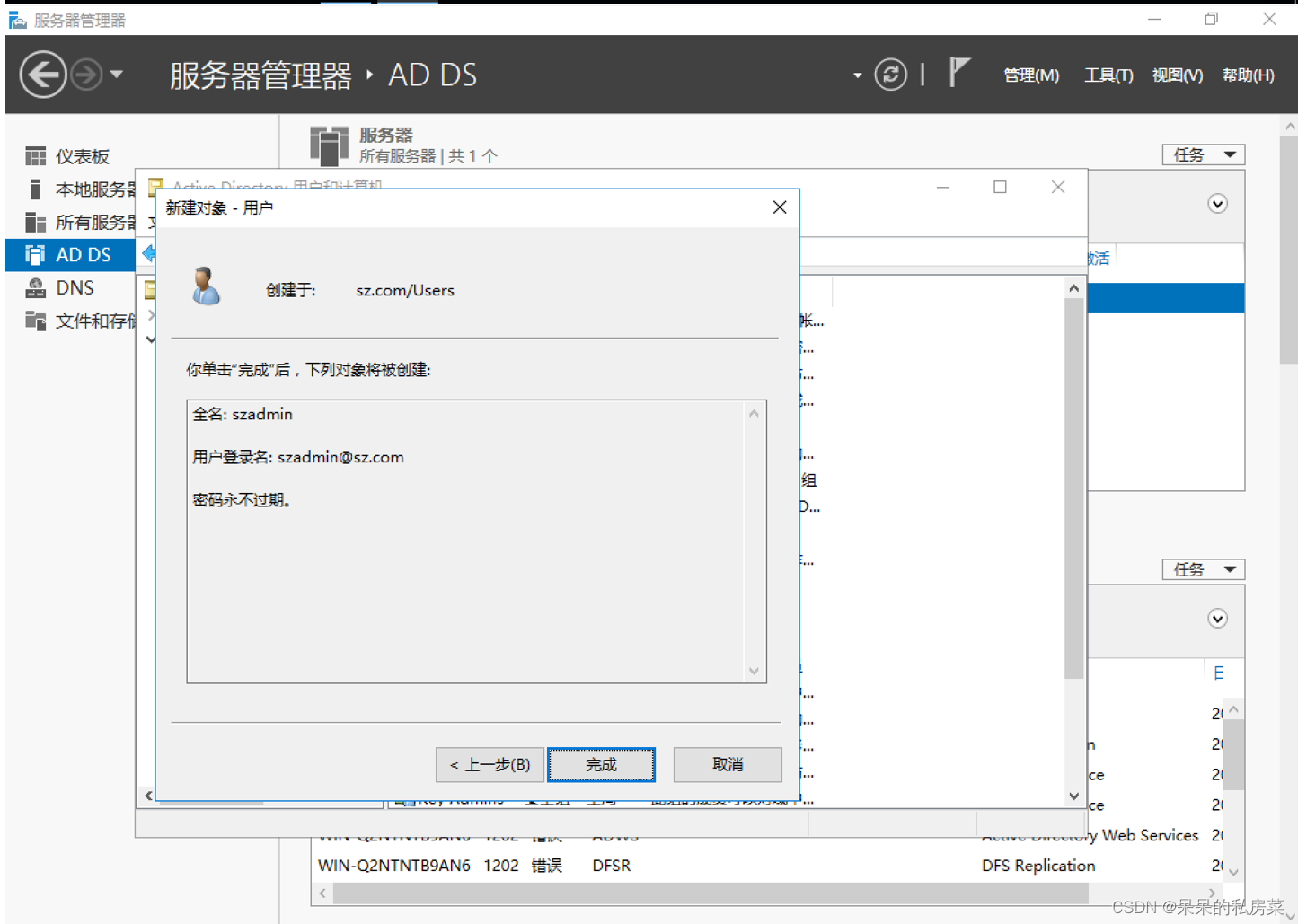Click the 文件和存储 sidebar icon
1298x924 pixels.
point(35,321)
